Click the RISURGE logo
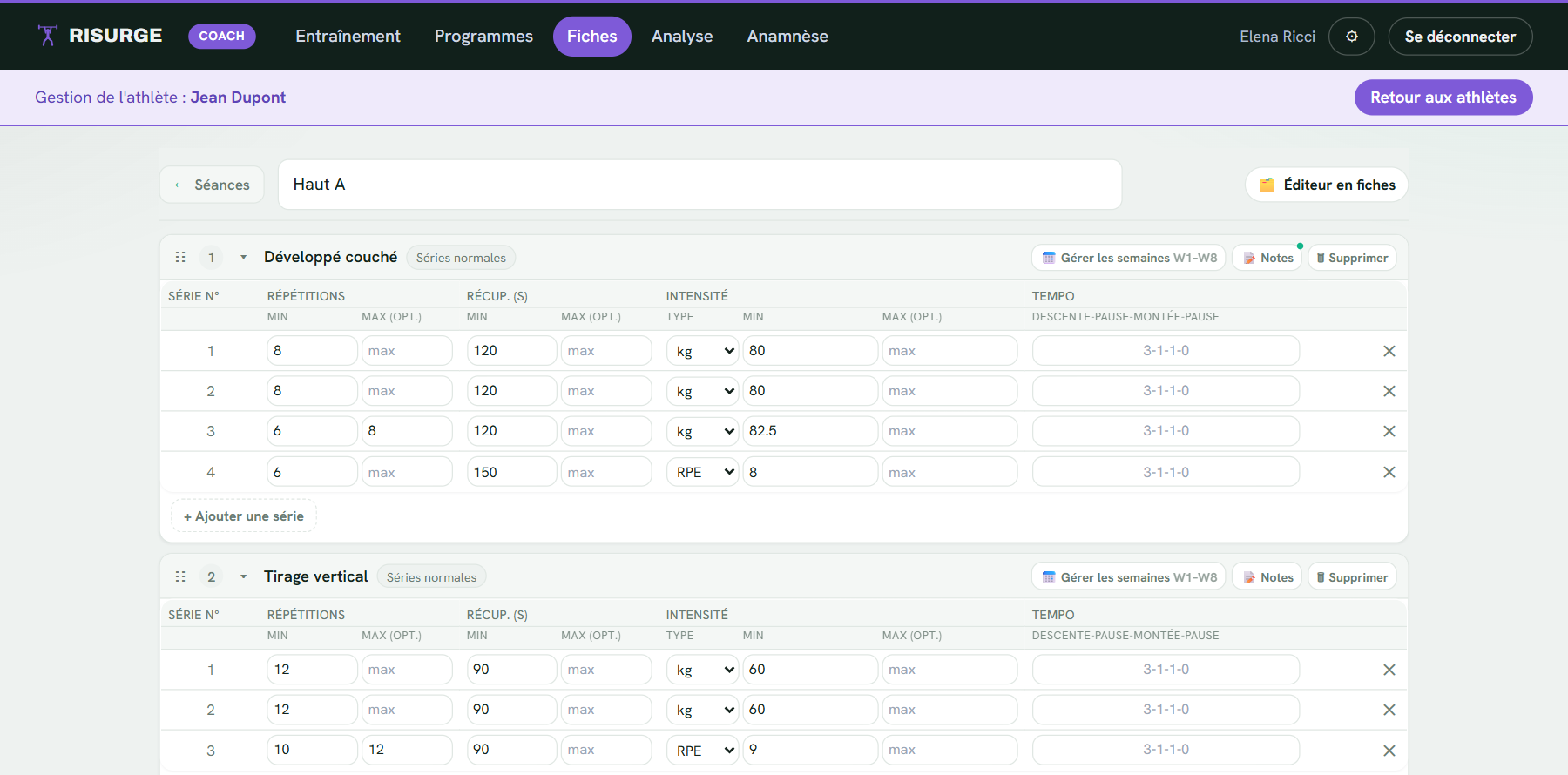 click(x=100, y=36)
